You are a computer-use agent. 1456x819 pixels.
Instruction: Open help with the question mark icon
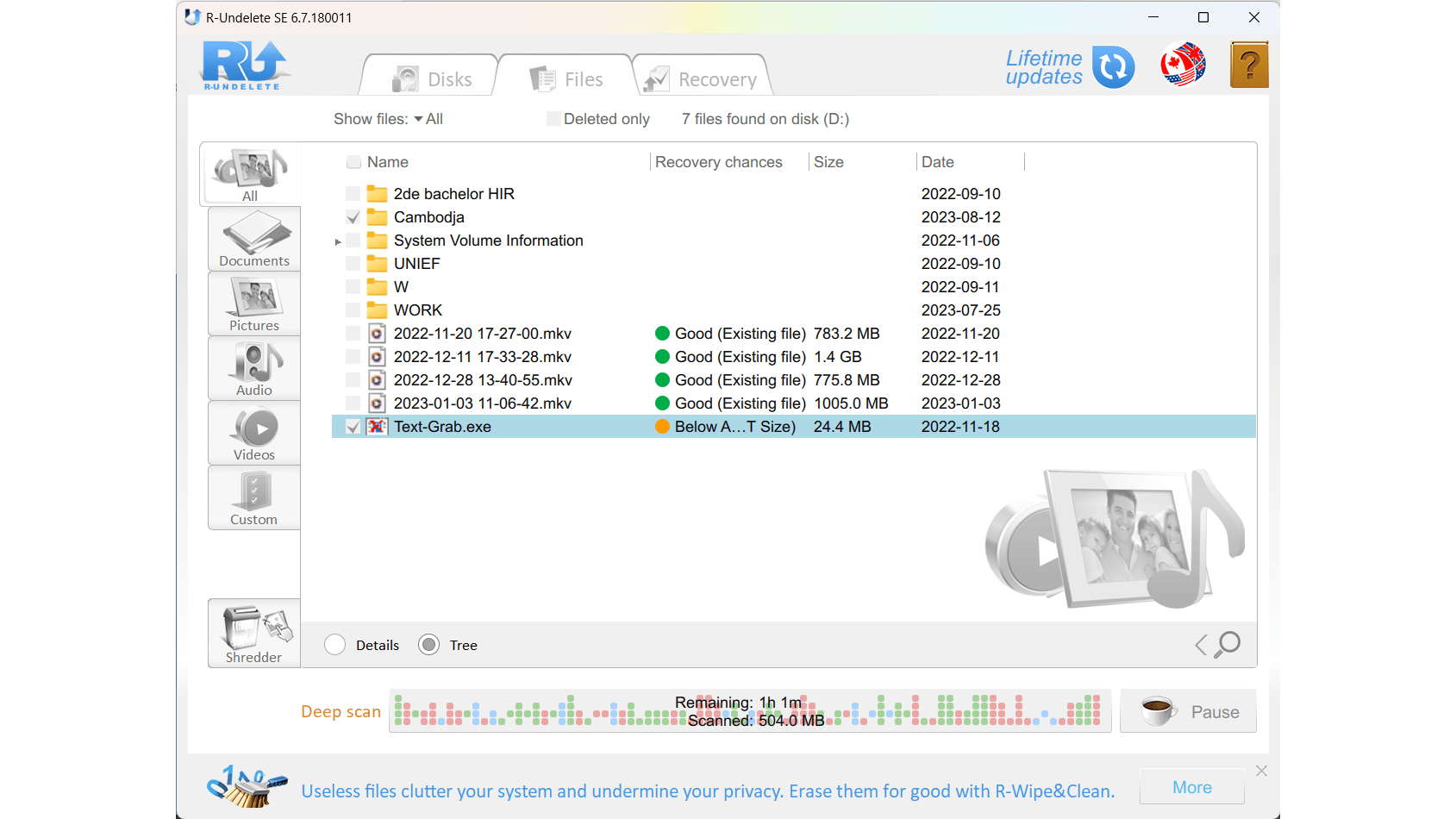point(1249,65)
